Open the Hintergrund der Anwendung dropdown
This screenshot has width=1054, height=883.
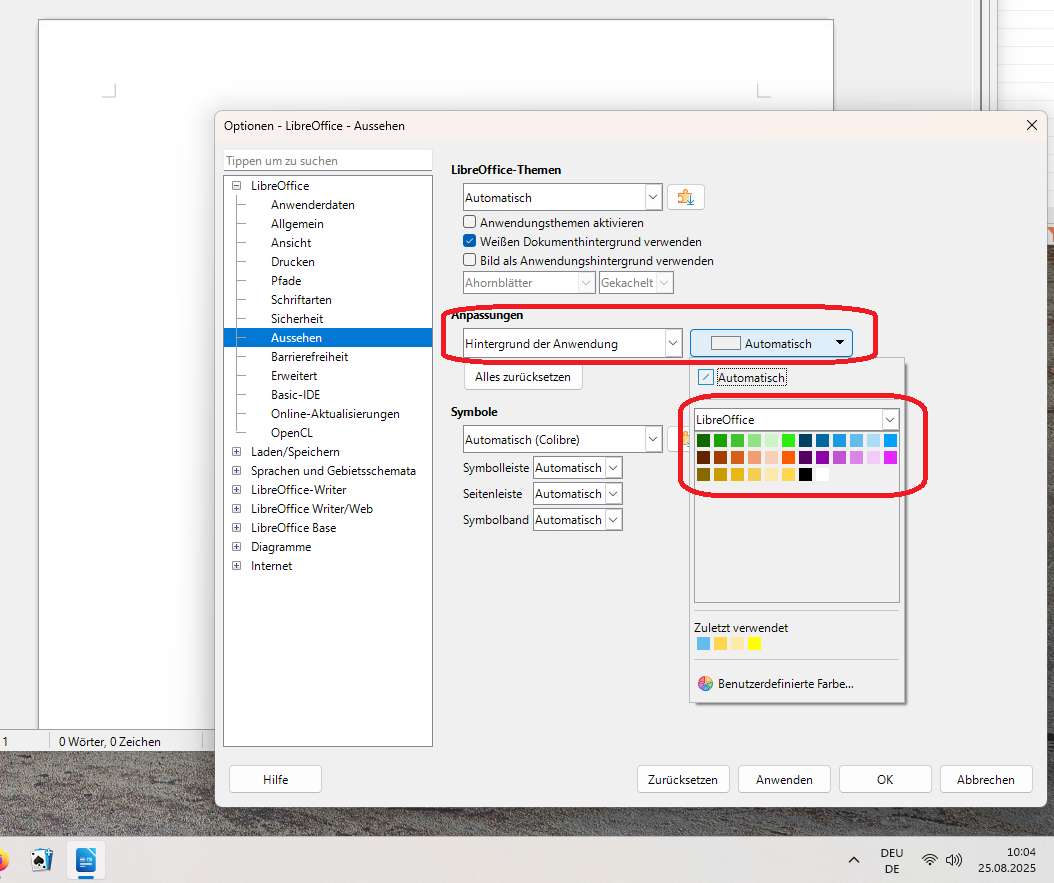point(573,343)
